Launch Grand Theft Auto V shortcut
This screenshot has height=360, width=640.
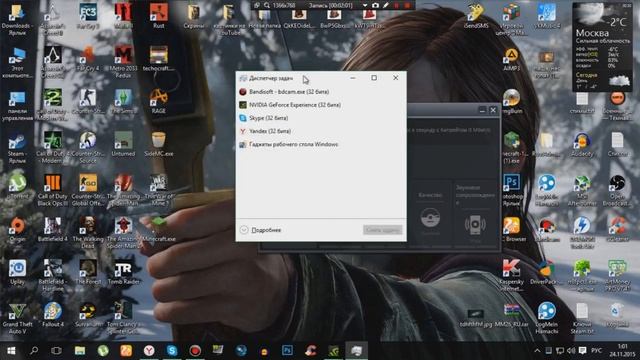pyautogui.click(x=17, y=318)
